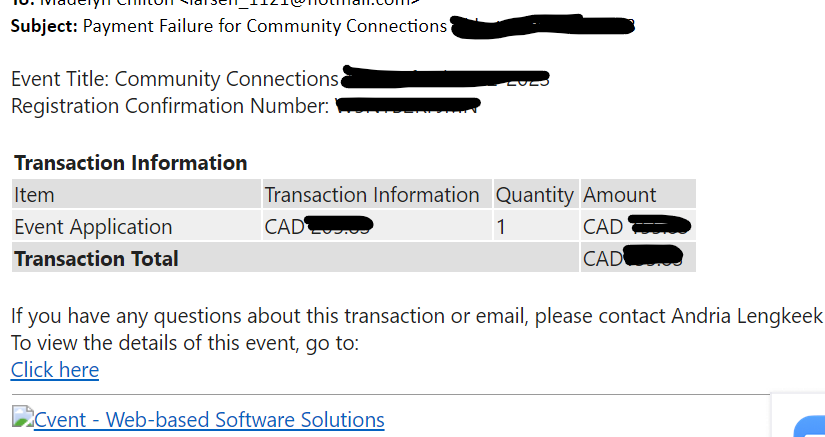The width and height of the screenshot is (825, 437).
Task: Select the 'Payment Failure for Community Connections' subject text
Action: pyautogui.click(x=265, y=26)
